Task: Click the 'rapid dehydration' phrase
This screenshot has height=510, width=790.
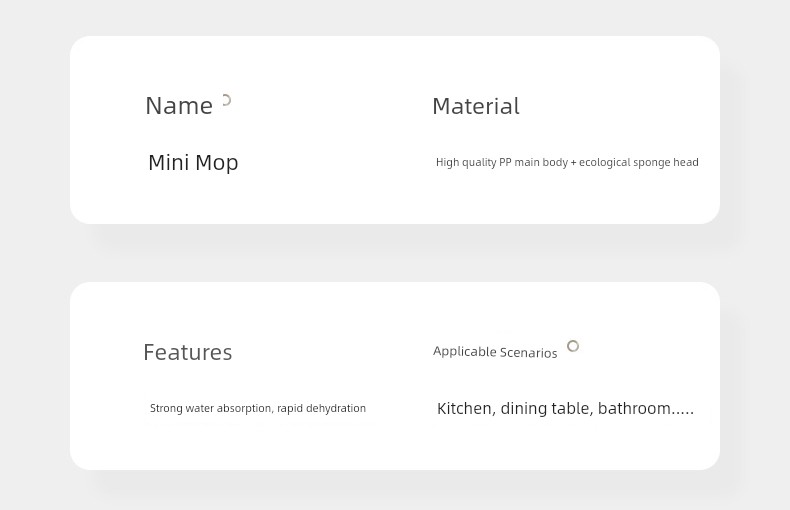Action: pyautogui.click(x=321, y=408)
